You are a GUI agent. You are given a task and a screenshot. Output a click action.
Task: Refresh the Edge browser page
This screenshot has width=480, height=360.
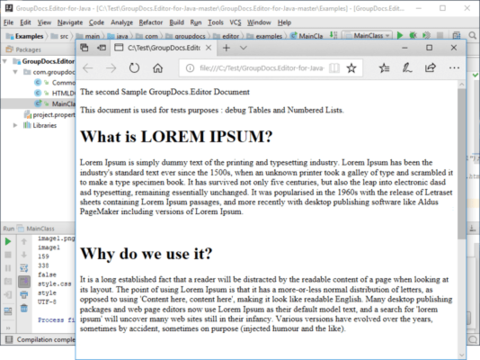[134, 68]
